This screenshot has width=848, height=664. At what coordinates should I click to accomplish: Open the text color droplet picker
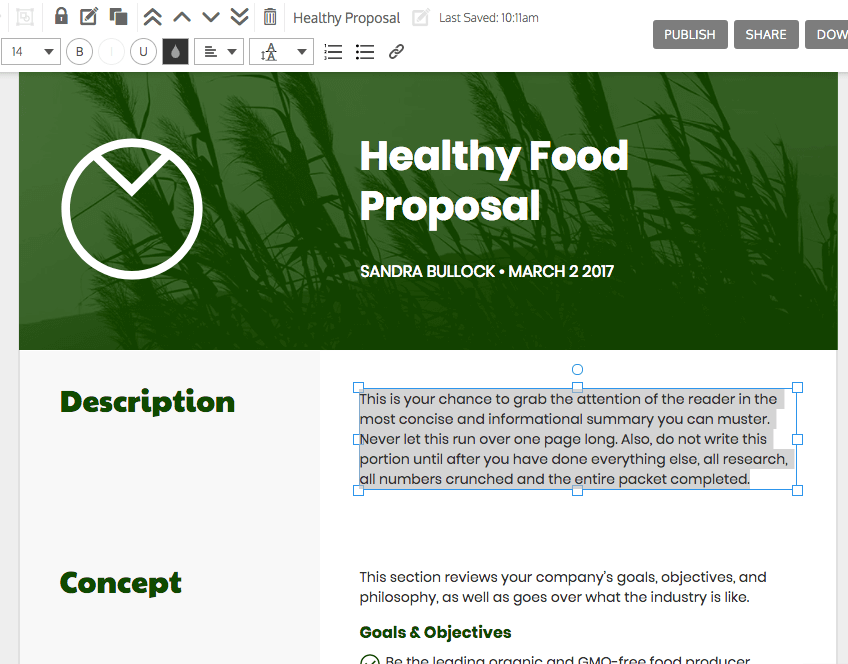pyautogui.click(x=175, y=51)
